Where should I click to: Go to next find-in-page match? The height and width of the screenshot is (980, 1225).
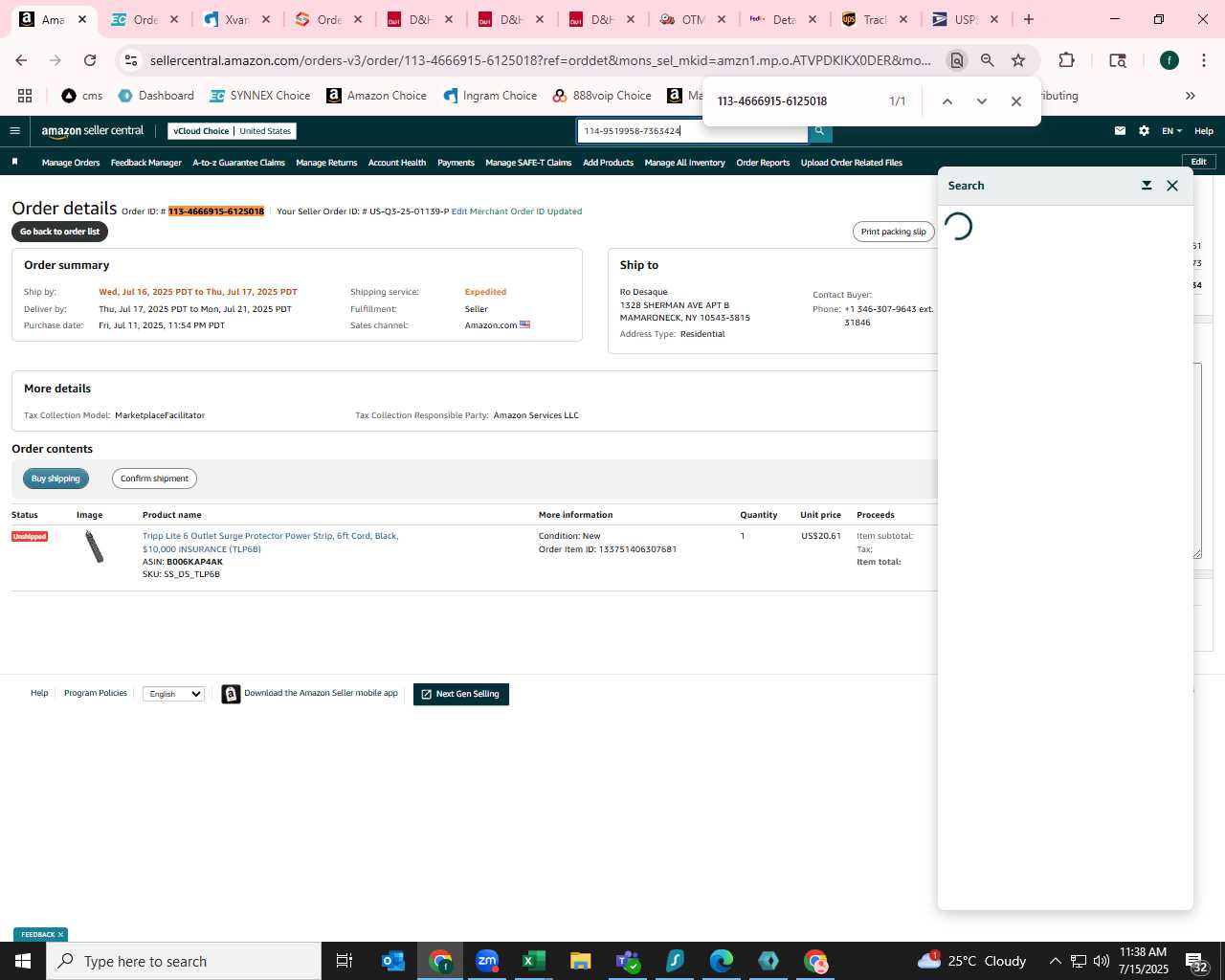[981, 101]
